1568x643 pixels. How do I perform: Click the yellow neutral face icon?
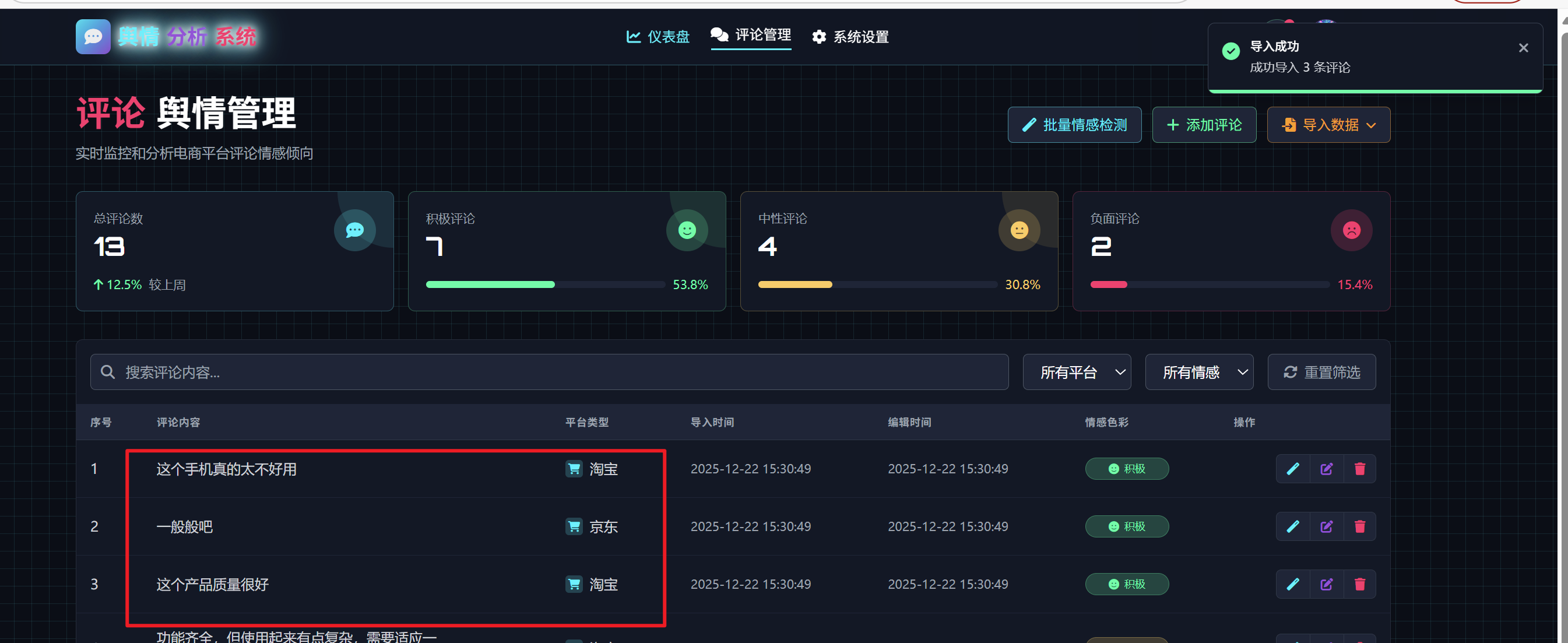pyautogui.click(x=1019, y=230)
